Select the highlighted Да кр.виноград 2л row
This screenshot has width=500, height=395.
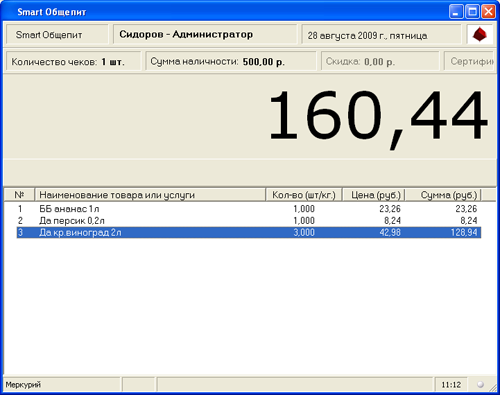pyautogui.click(x=249, y=232)
